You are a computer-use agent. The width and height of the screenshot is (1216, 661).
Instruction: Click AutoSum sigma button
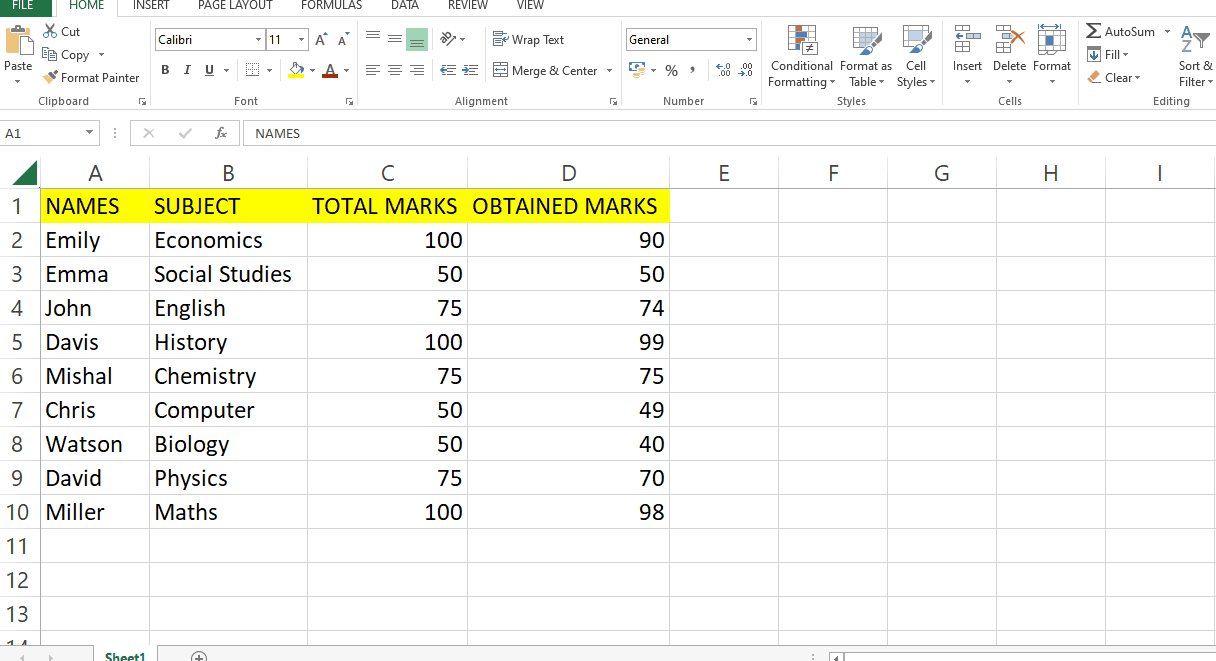(1121, 32)
